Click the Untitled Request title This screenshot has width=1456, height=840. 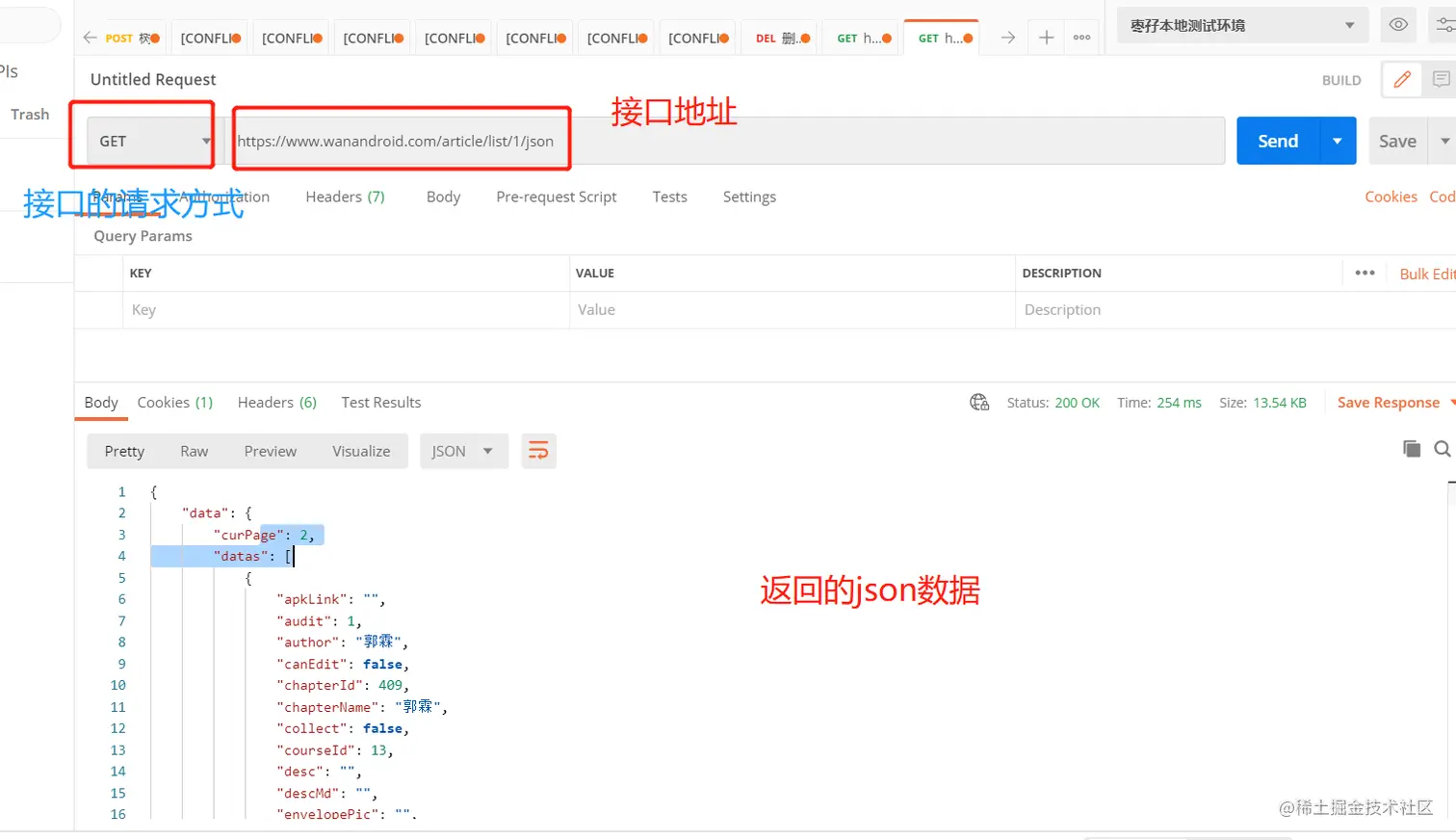pyautogui.click(x=153, y=80)
